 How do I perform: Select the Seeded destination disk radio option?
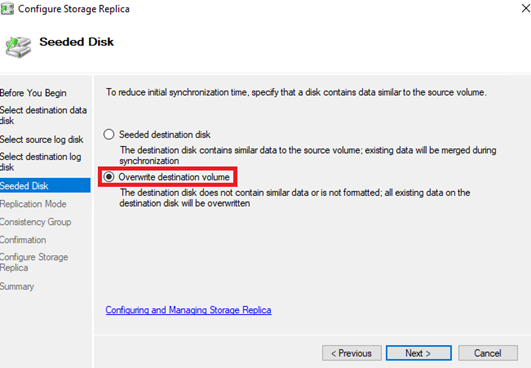[x=109, y=134]
